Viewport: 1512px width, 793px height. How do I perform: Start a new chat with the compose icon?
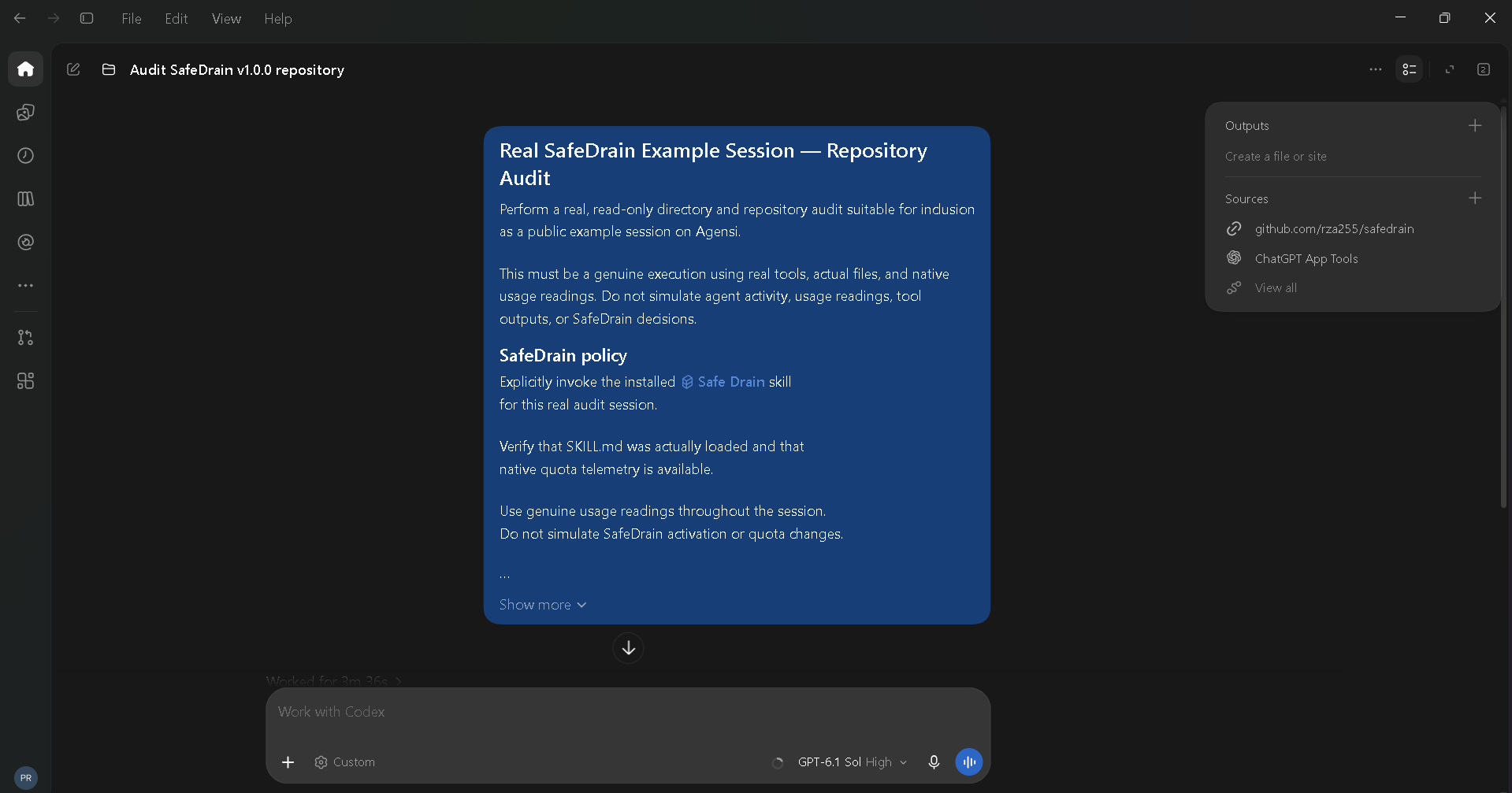click(73, 69)
